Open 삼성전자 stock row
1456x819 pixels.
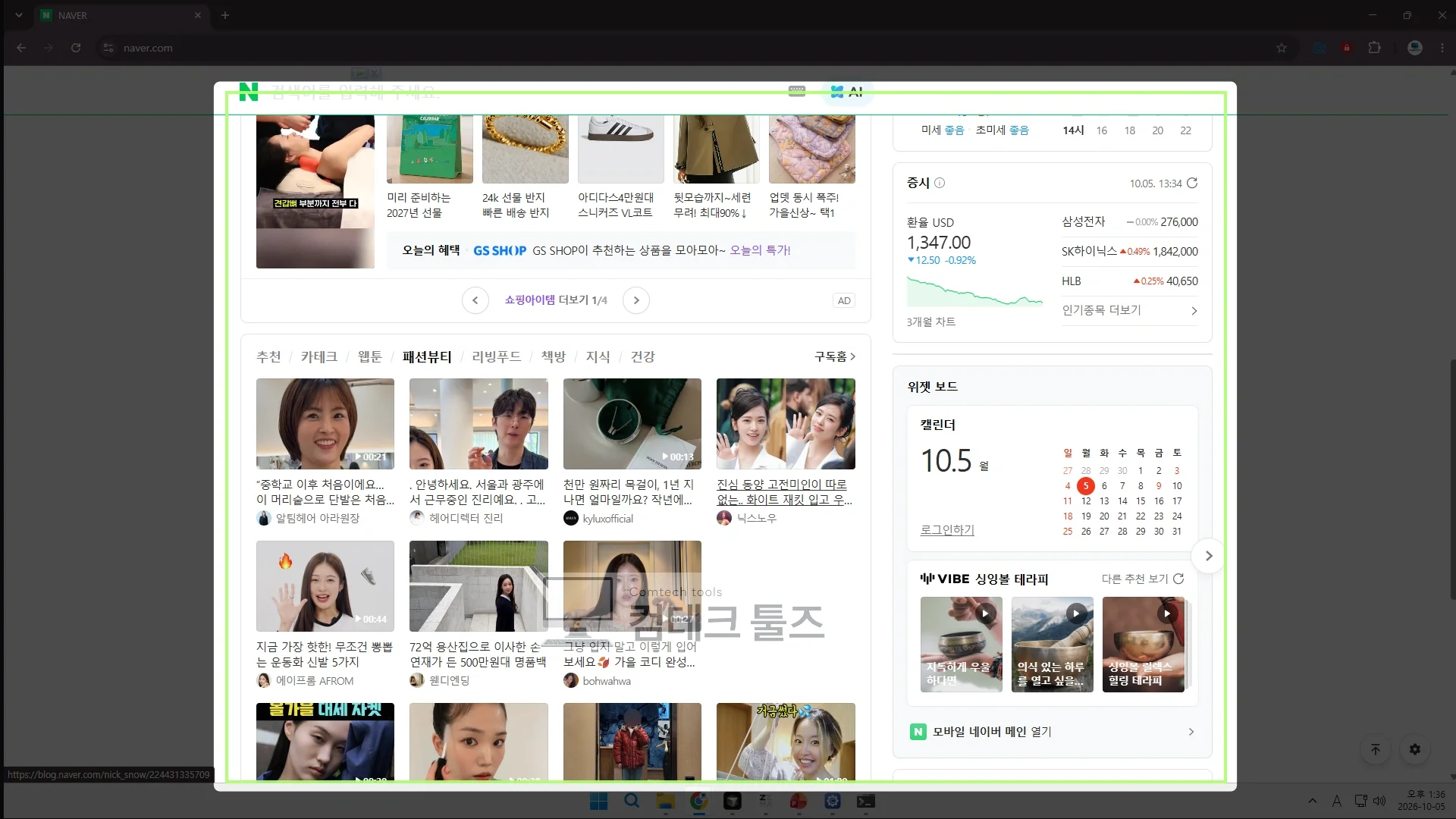(x=1130, y=221)
